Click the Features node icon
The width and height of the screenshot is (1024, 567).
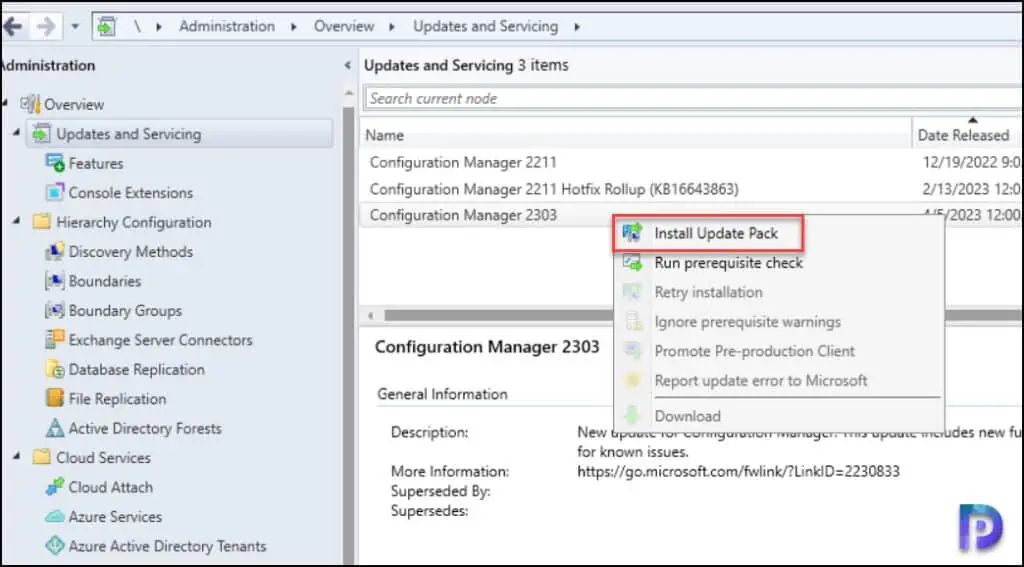click(55, 163)
